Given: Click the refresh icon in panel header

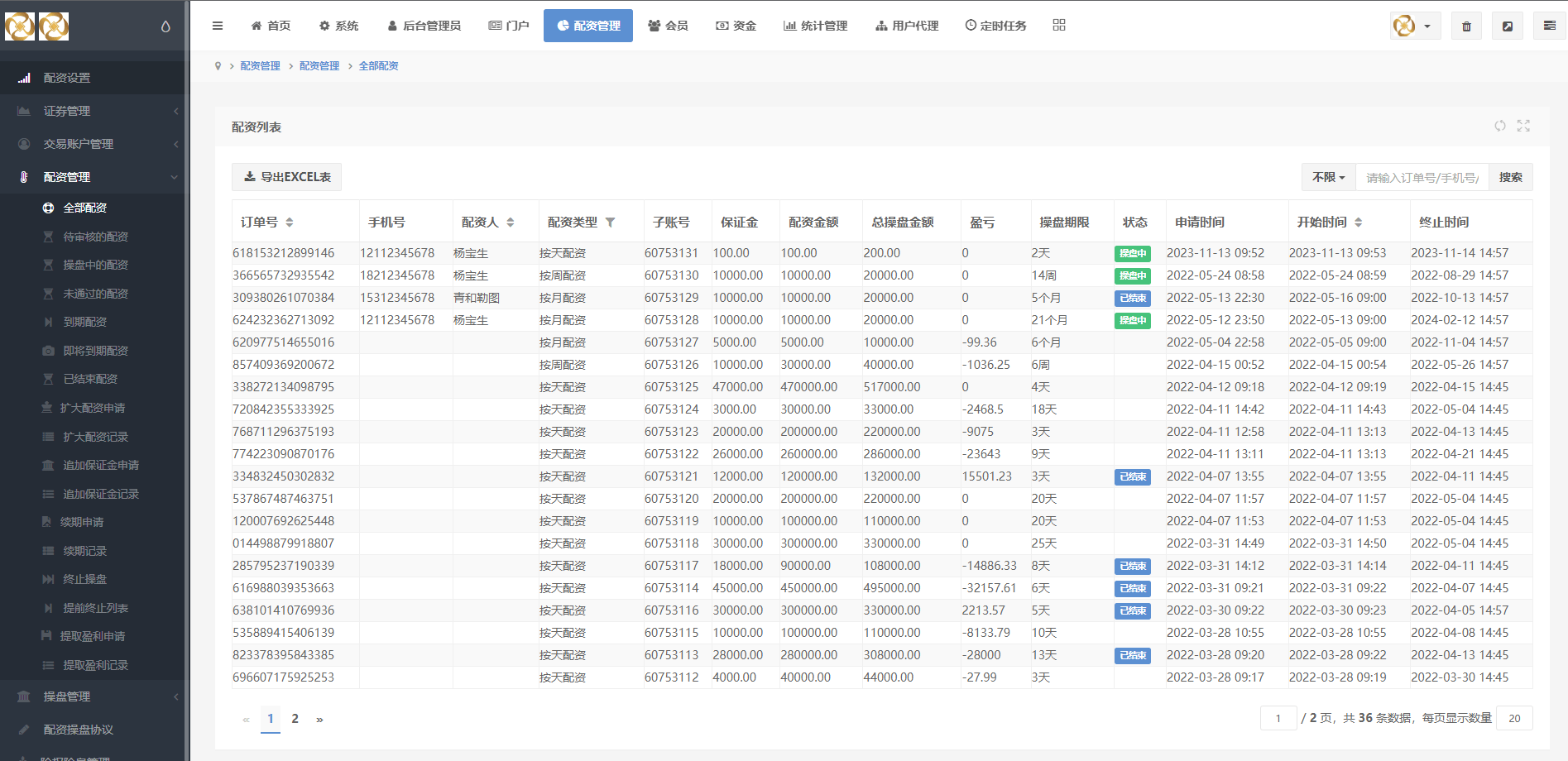Looking at the screenshot, I should [1499, 126].
